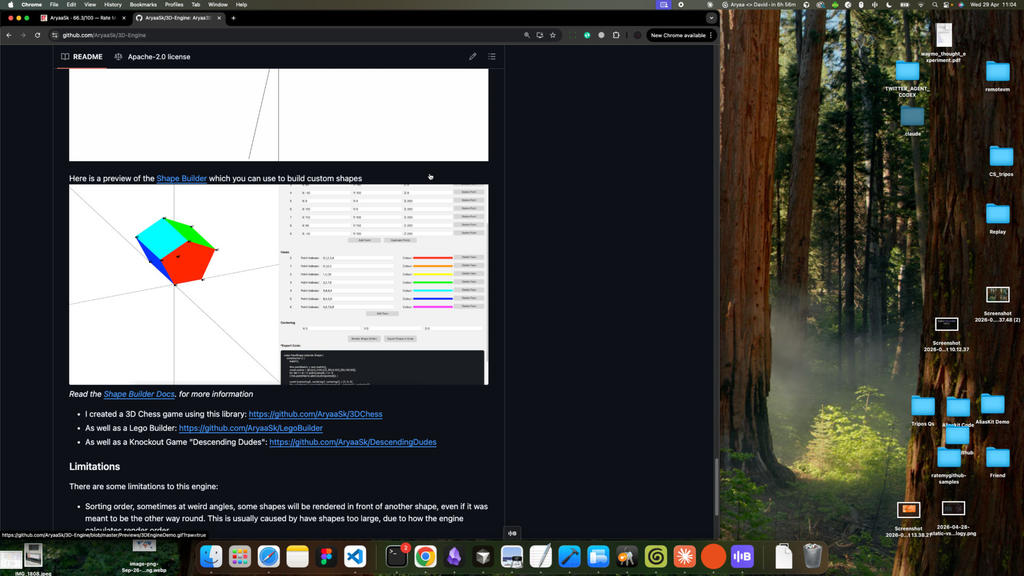
Task: Launch Safari from the Dock
Action: pos(268,556)
